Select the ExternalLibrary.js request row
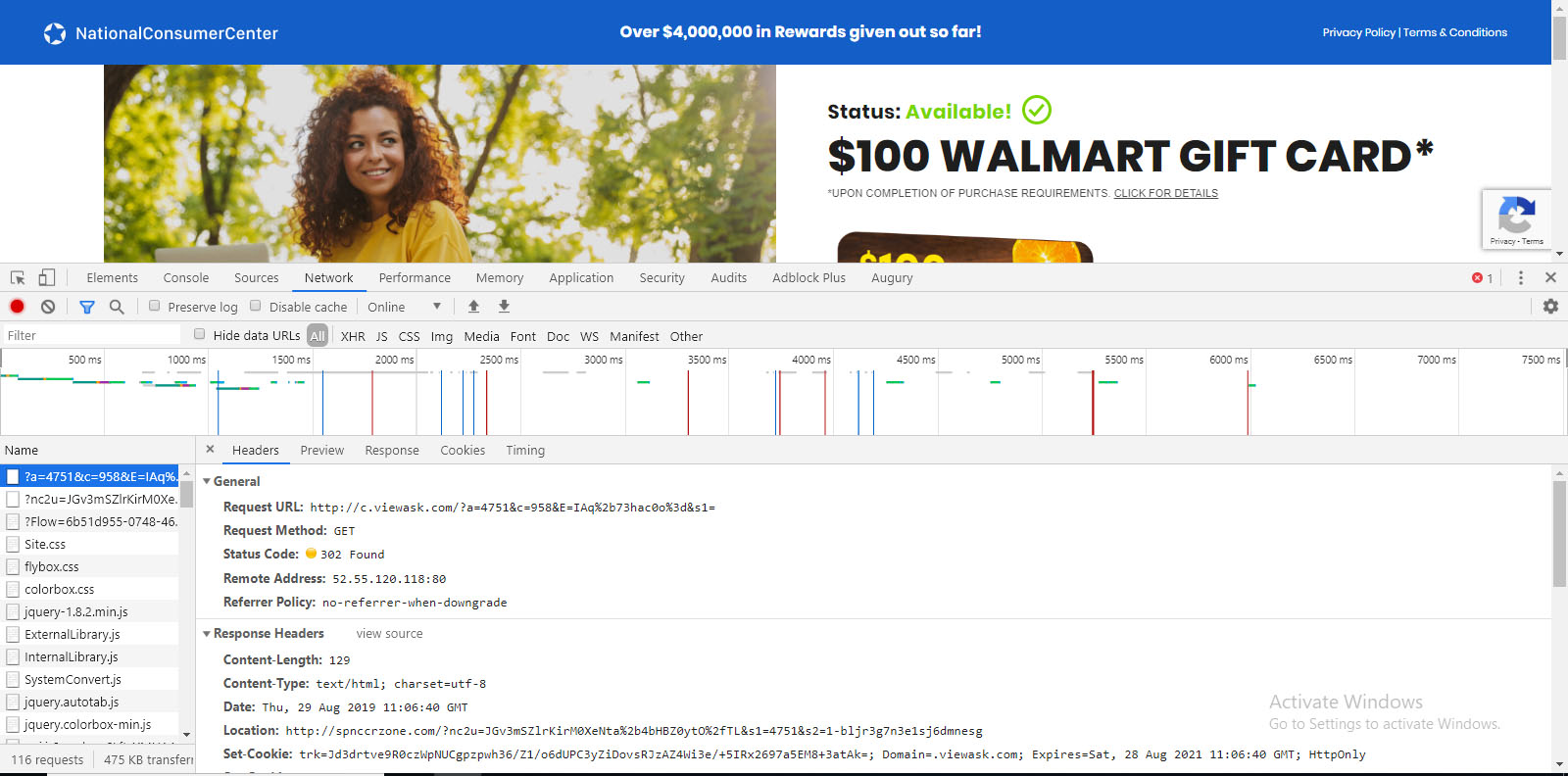This screenshot has height=776, width=1568. click(x=89, y=634)
